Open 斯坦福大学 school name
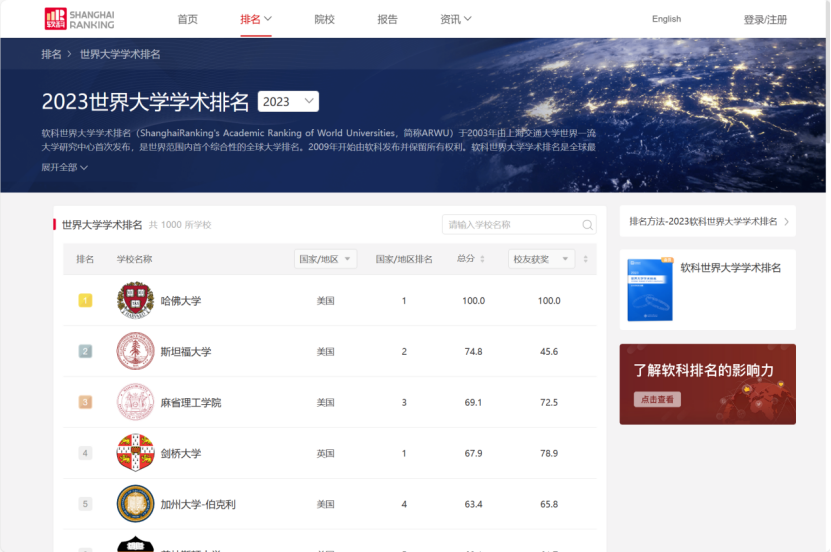831x552 pixels. pyautogui.click(x=186, y=352)
